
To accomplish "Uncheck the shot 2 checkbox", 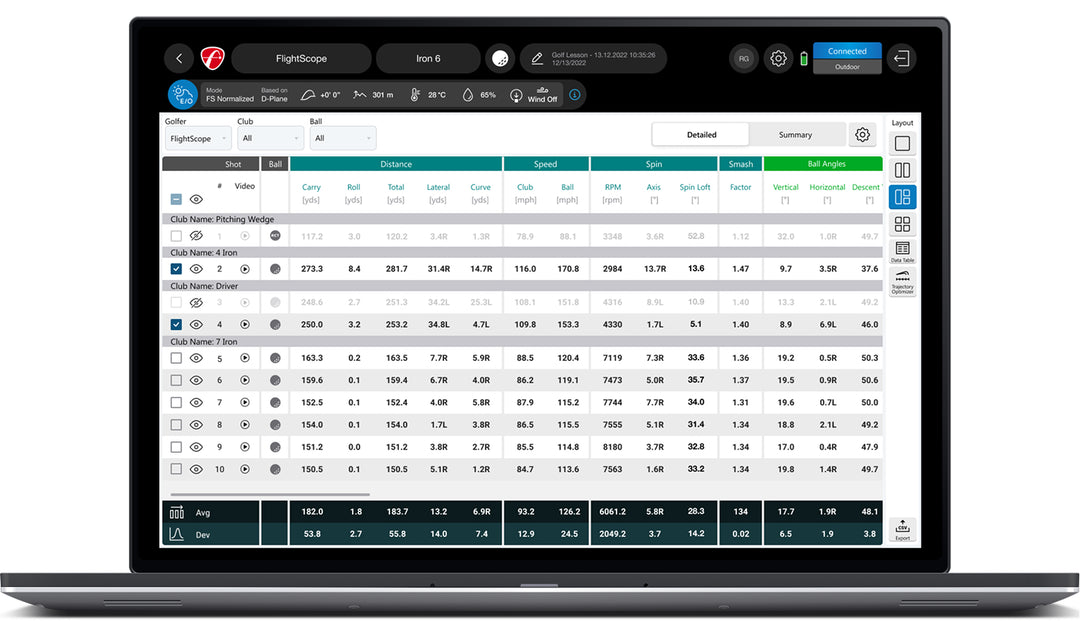I will coord(176,269).
